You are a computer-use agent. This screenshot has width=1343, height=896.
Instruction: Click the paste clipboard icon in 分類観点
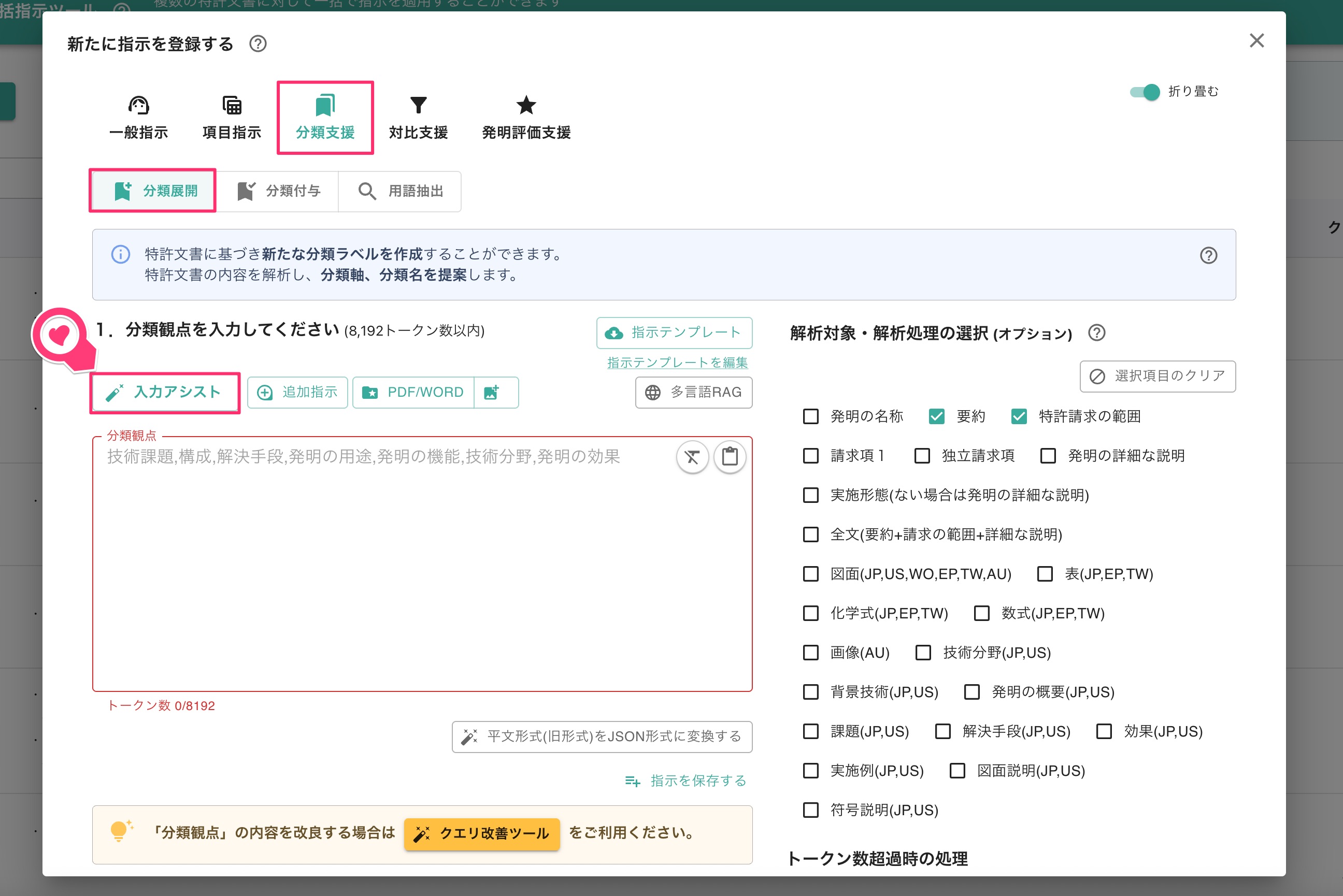tap(730, 457)
